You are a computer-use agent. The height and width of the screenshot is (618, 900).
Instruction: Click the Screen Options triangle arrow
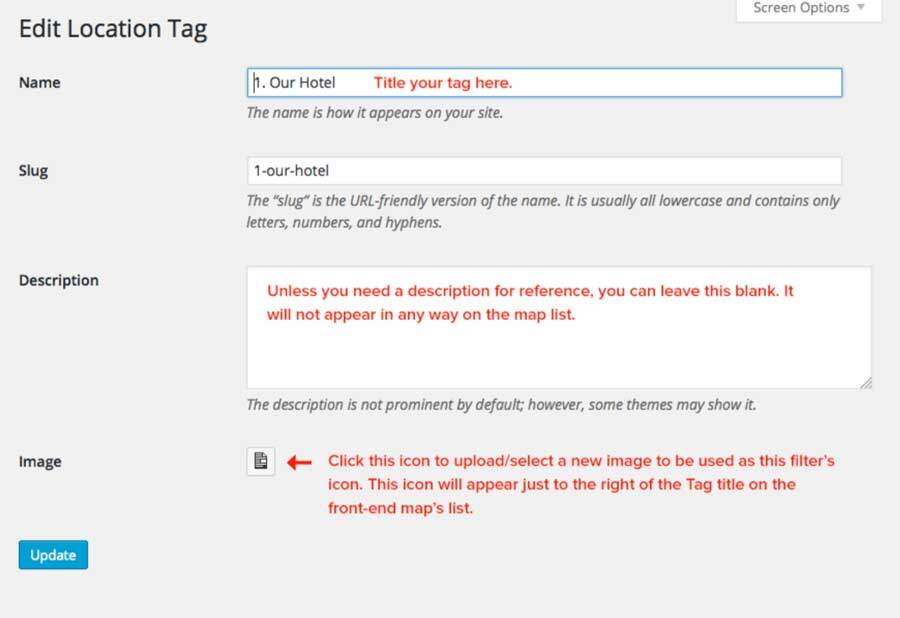[858, 8]
